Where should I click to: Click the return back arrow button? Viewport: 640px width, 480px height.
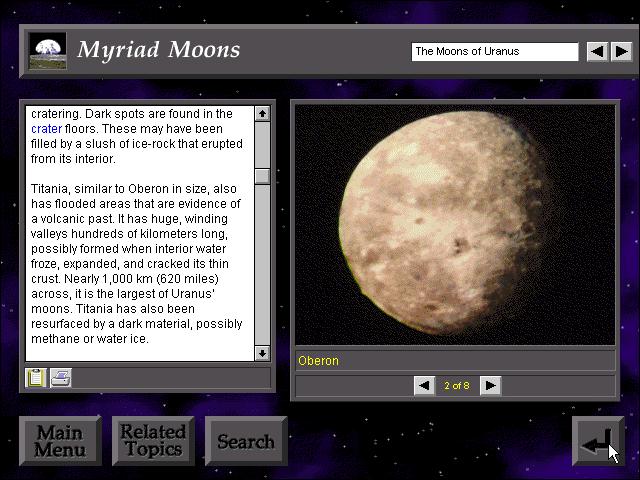pos(598,441)
